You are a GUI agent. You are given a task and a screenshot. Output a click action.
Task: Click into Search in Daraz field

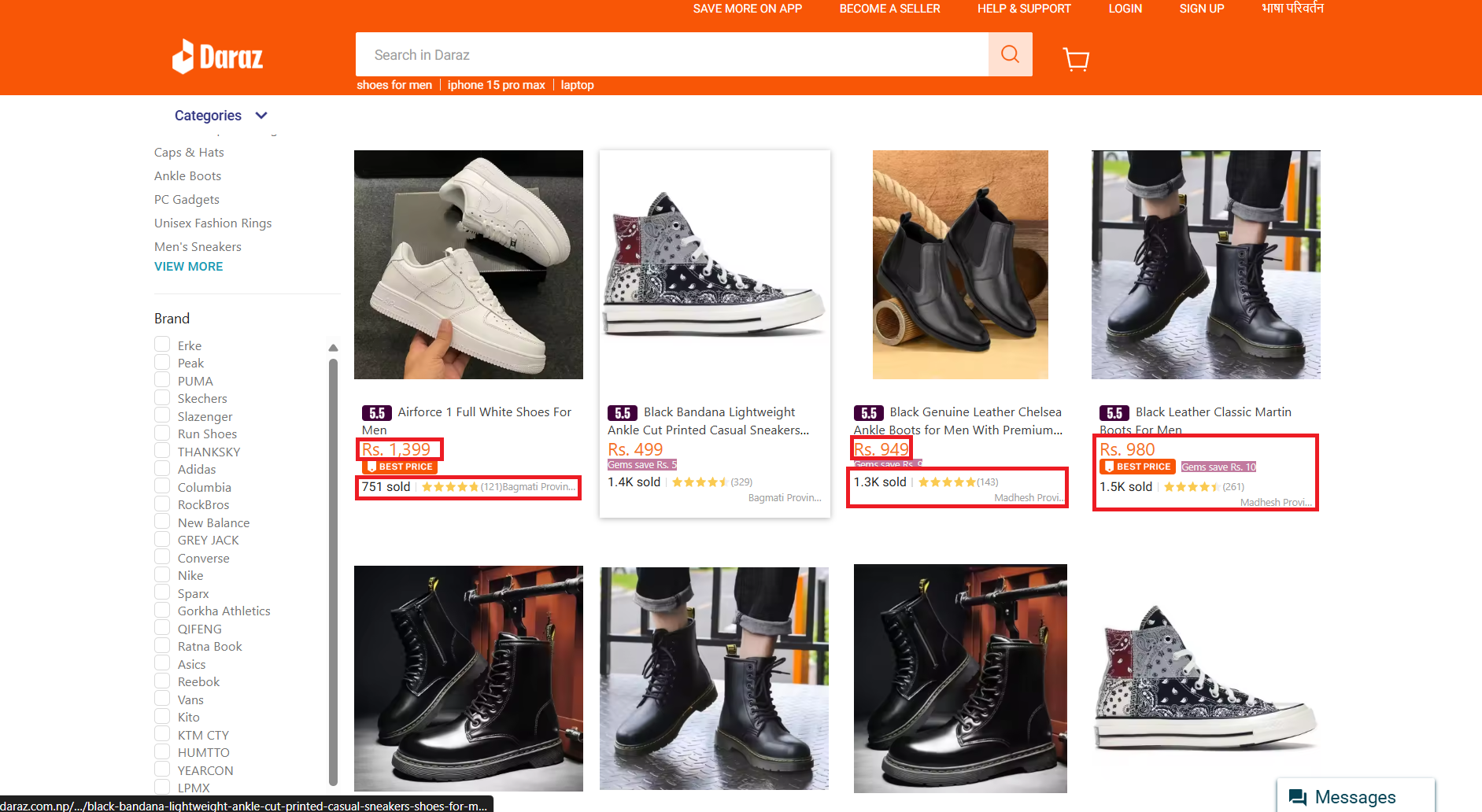click(x=671, y=54)
